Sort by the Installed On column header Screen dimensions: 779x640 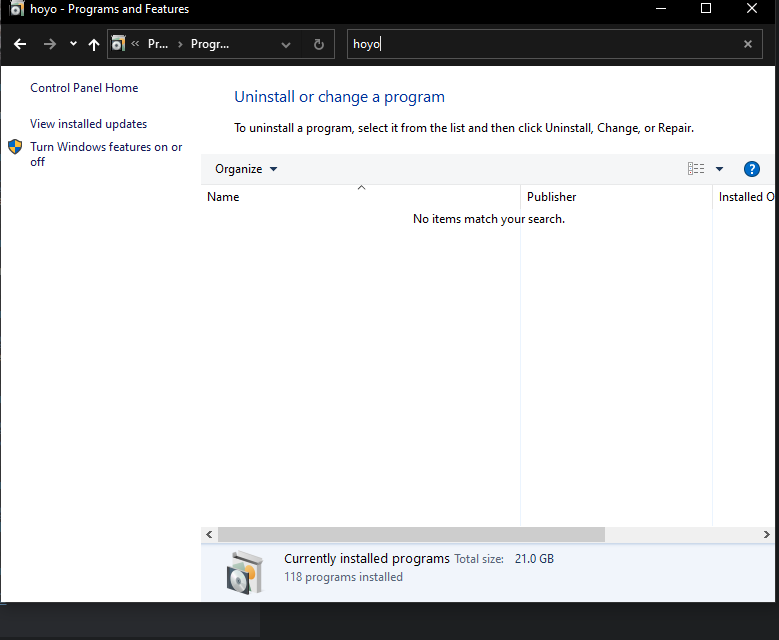[744, 197]
